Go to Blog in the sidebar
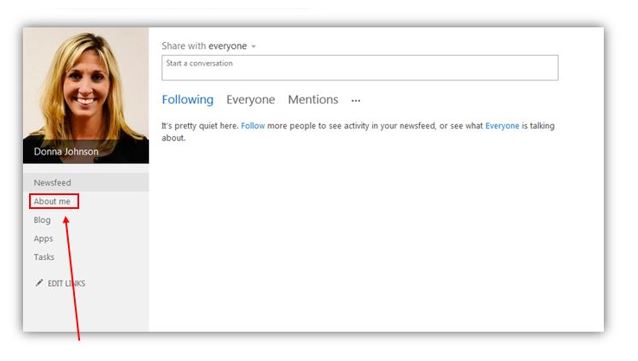638x361 pixels. [x=42, y=220]
